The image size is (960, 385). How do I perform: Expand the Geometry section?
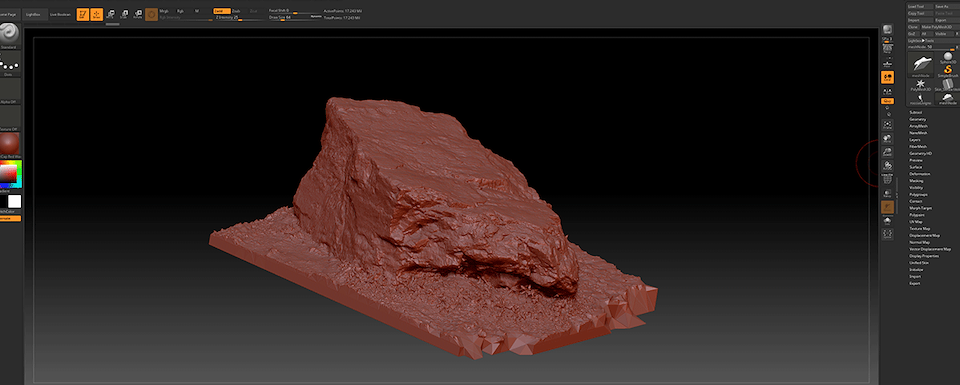(x=918, y=119)
